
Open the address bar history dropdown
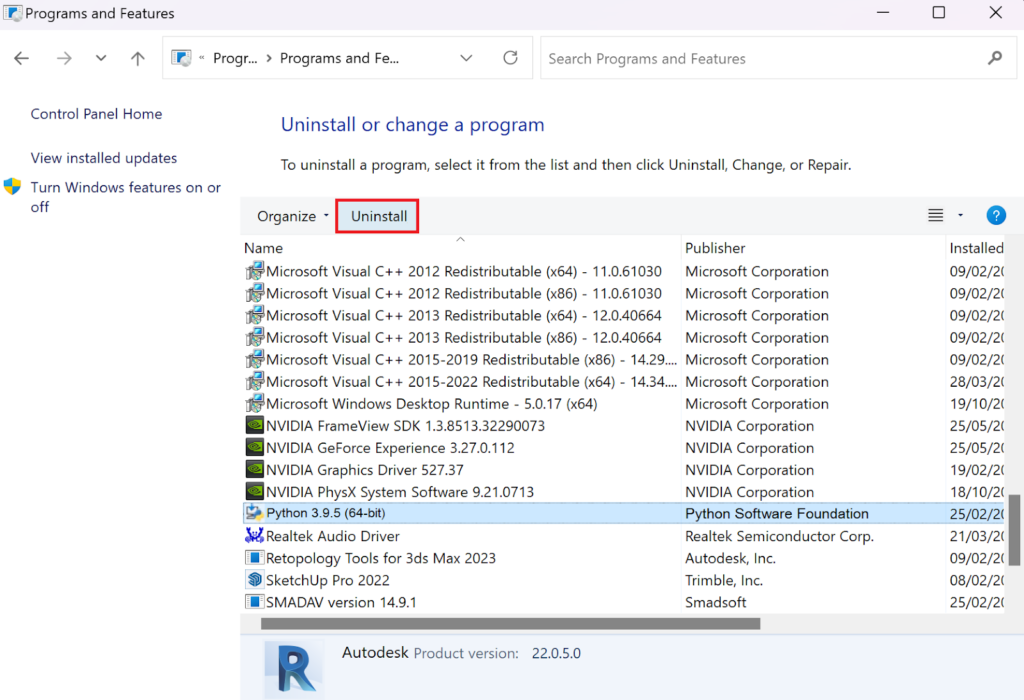tap(466, 58)
